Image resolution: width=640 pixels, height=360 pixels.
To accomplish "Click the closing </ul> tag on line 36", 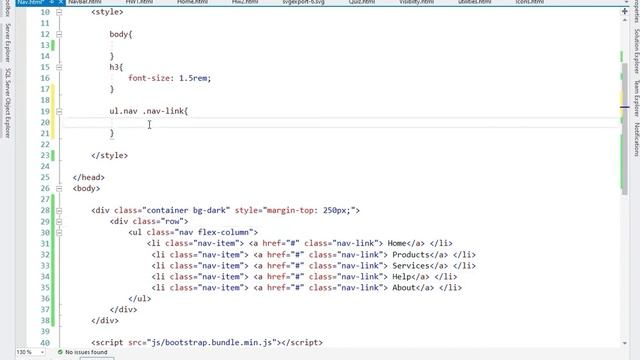I will (x=140, y=299).
